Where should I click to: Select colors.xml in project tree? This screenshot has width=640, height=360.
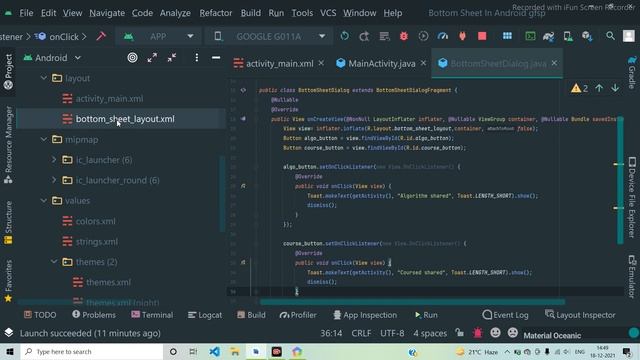click(95, 221)
